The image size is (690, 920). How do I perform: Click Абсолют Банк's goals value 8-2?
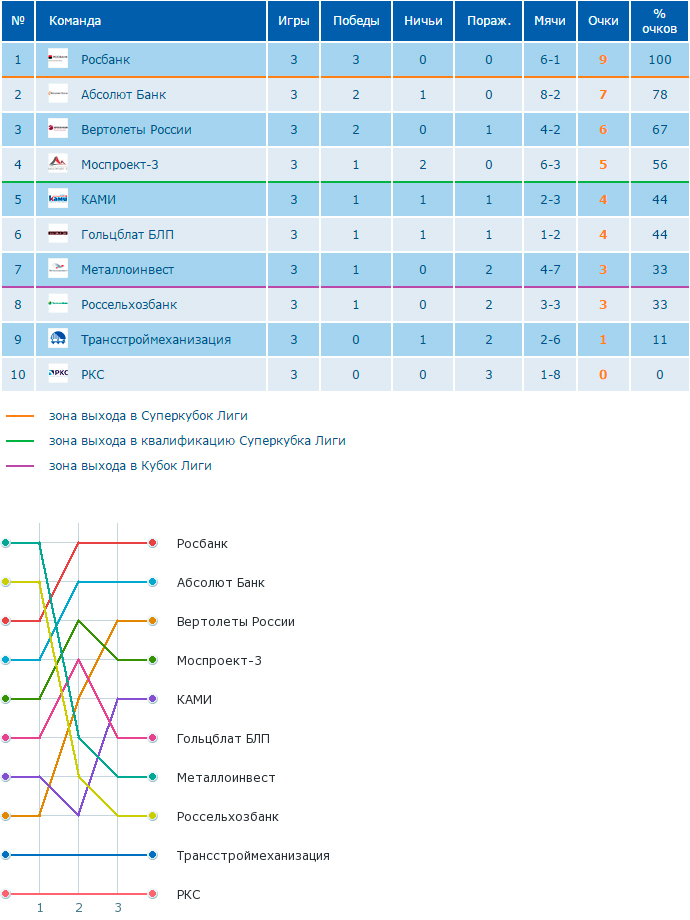pyautogui.click(x=550, y=94)
